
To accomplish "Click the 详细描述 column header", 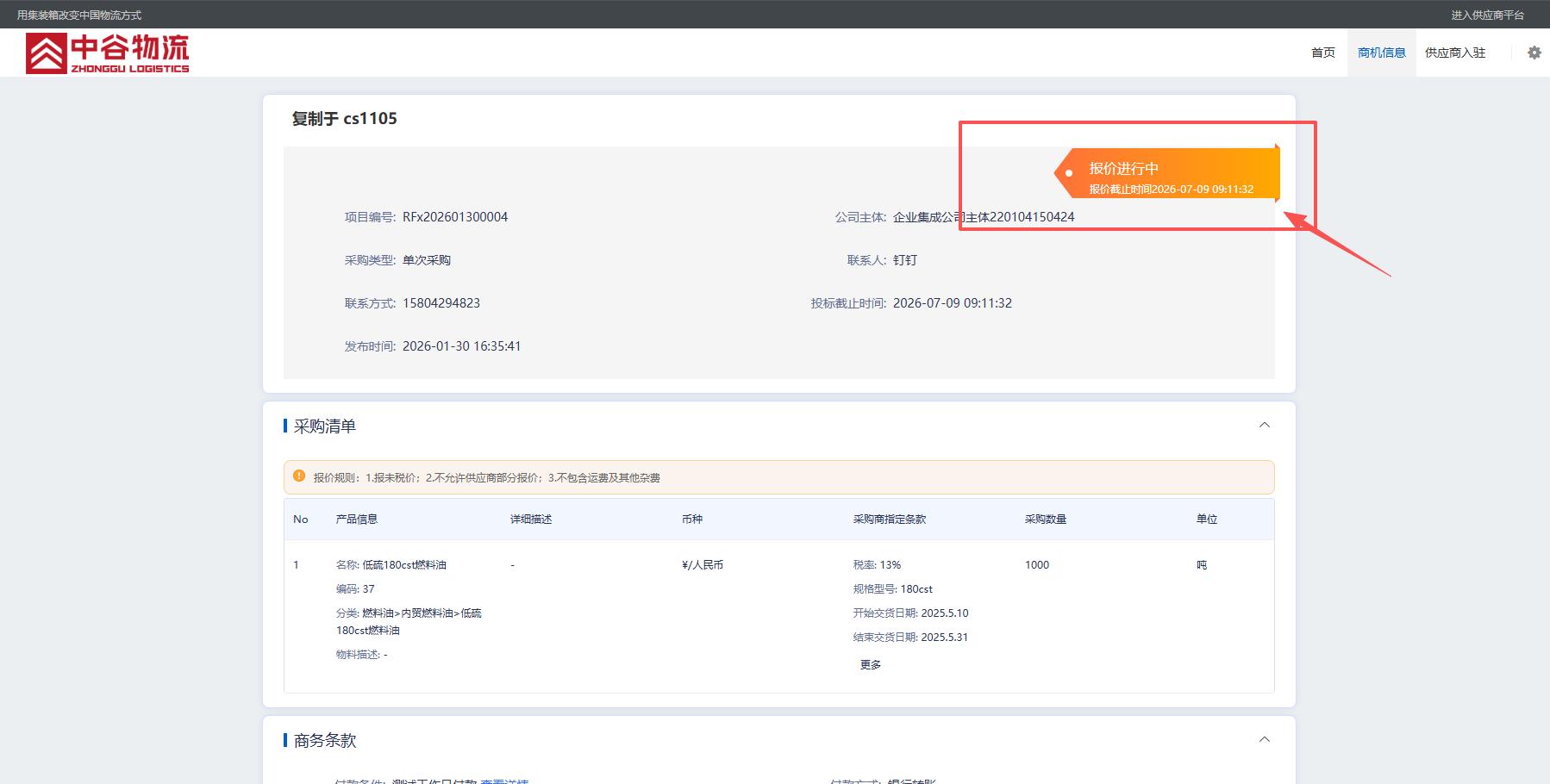I will pyautogui.click(x=531, y=519).
